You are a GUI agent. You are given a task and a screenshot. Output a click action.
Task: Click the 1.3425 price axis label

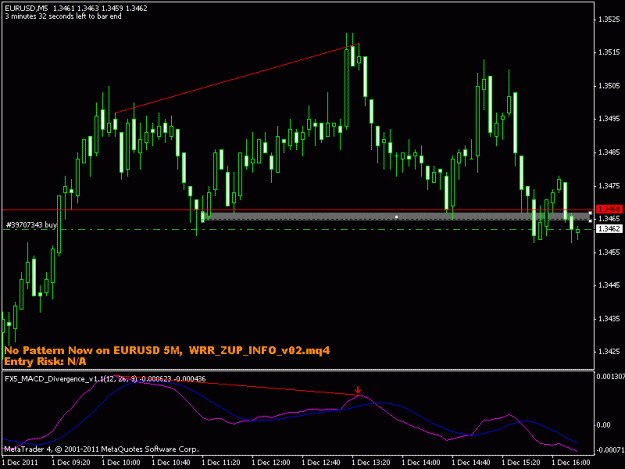(x=609, y=351)
